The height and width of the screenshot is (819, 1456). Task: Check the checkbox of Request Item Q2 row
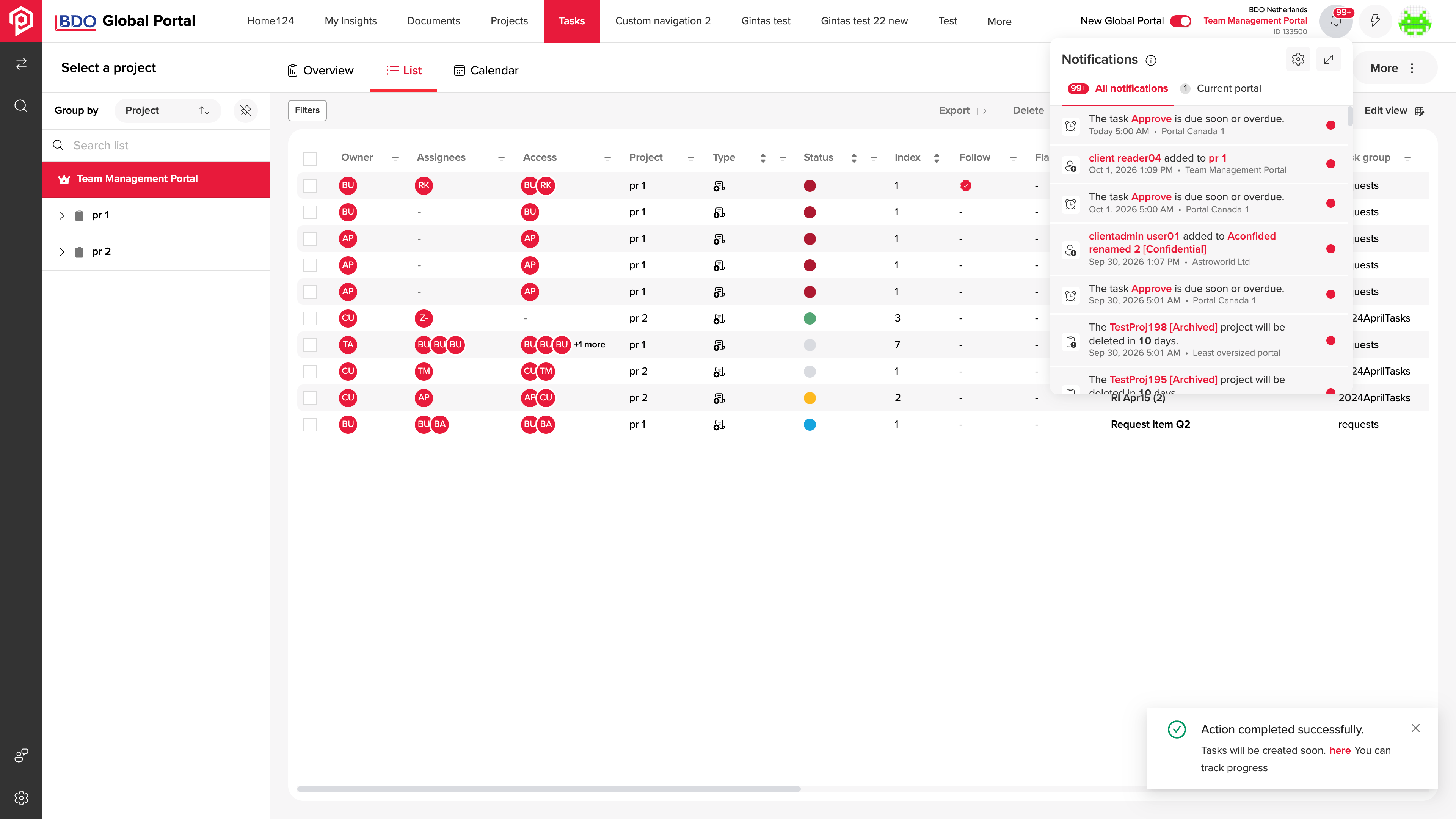pyautogui.click(x=310, y=425)
